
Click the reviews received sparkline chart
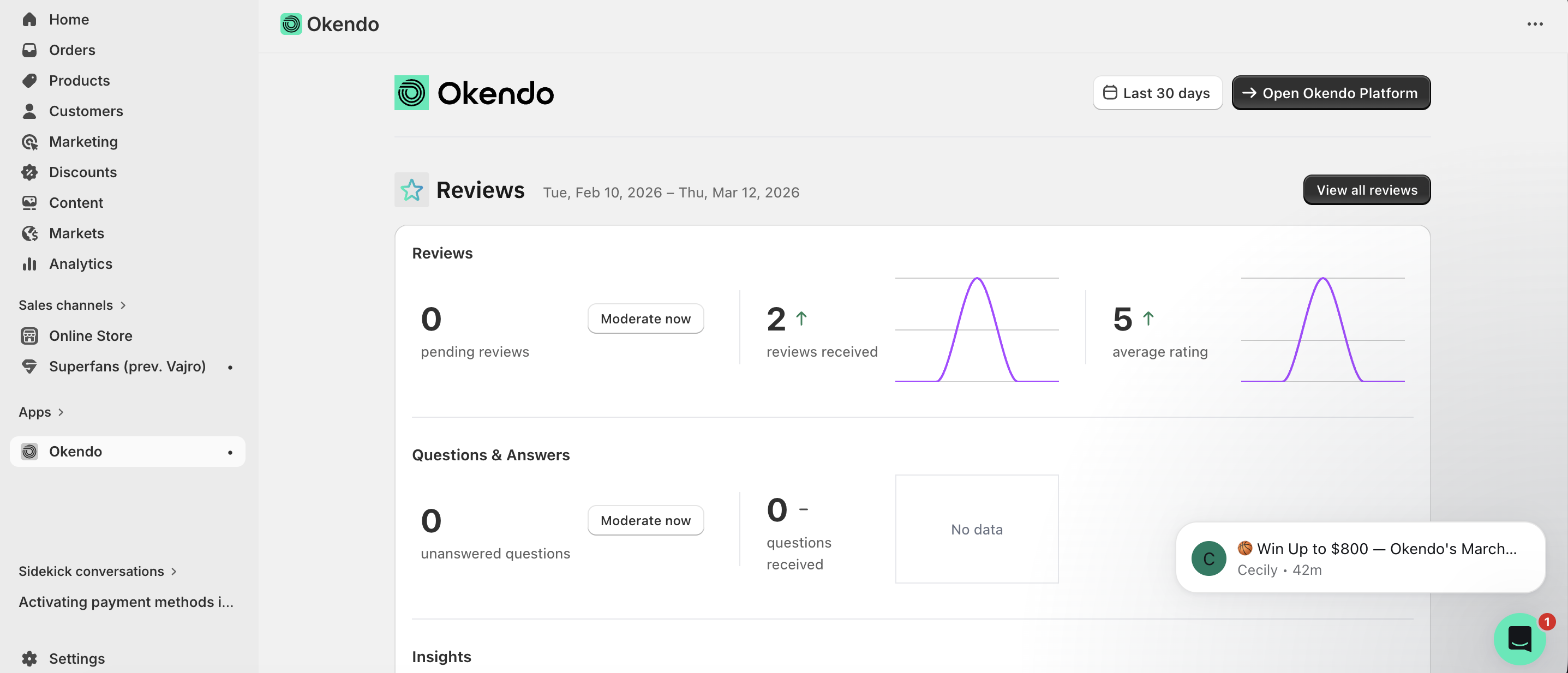tap(977, 330)
